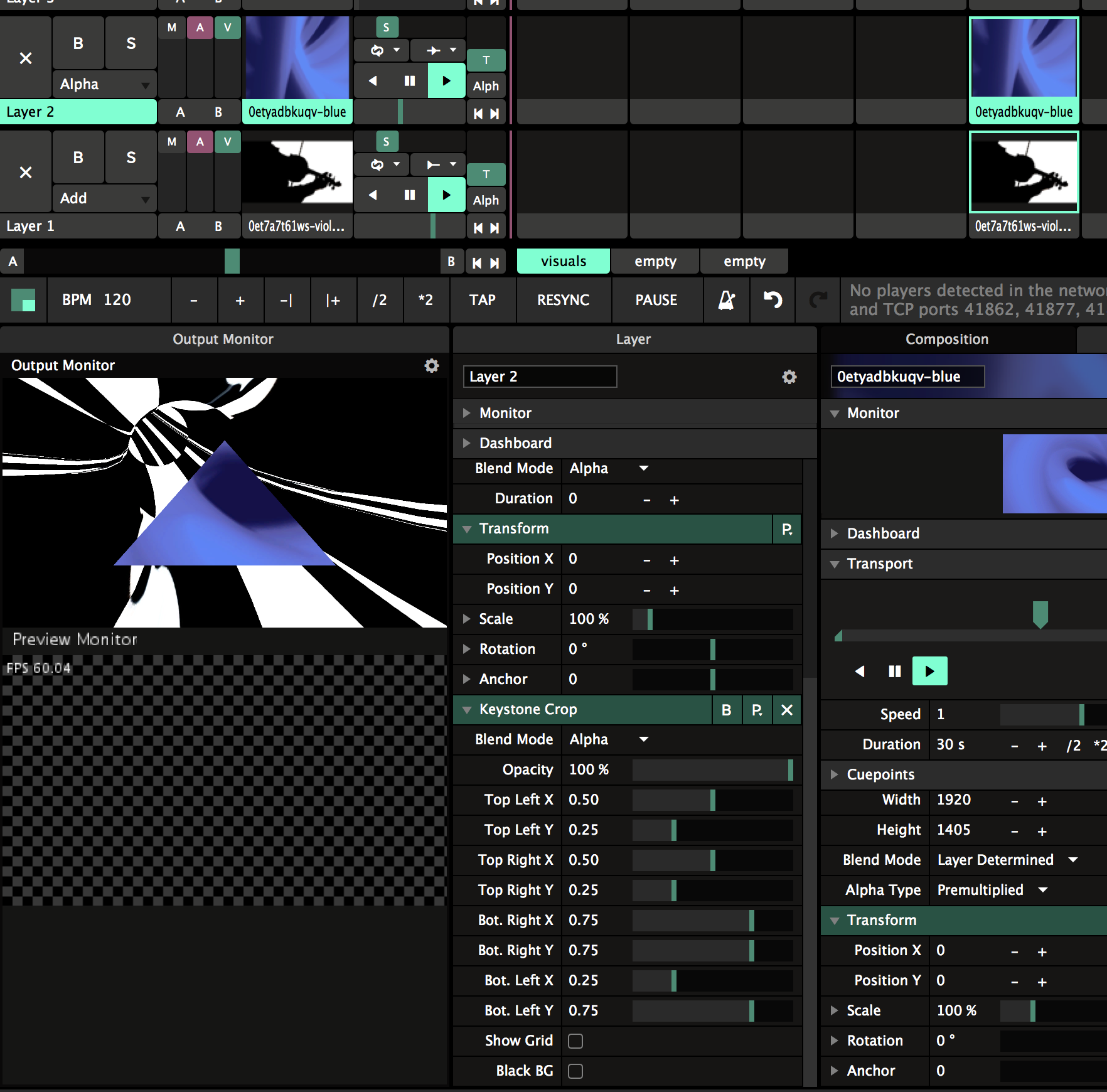Screen dimensions: 1107x1092
Task: Remove the Keystone Crop effect
Action: tap(787, 710)
